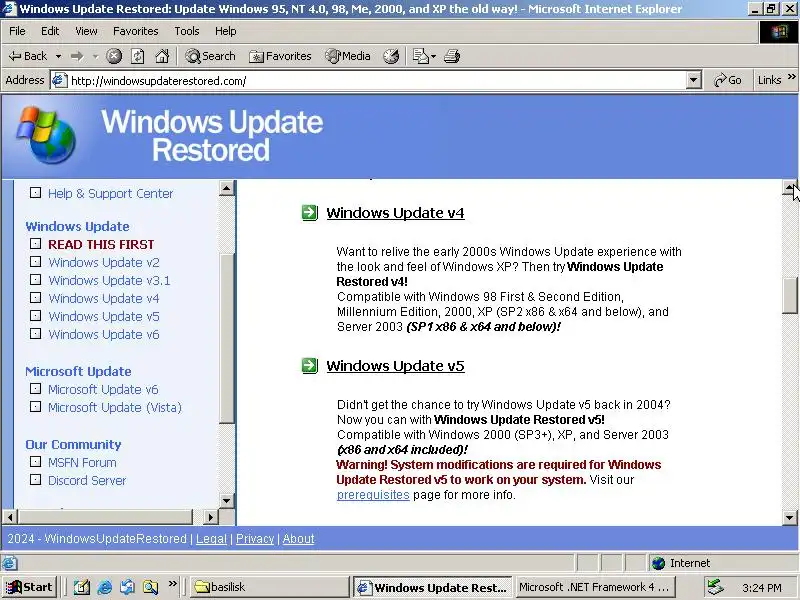Launch Outlook Express from quick launch
The width and height of the screenshot is (800, 600).
point(128,588)
